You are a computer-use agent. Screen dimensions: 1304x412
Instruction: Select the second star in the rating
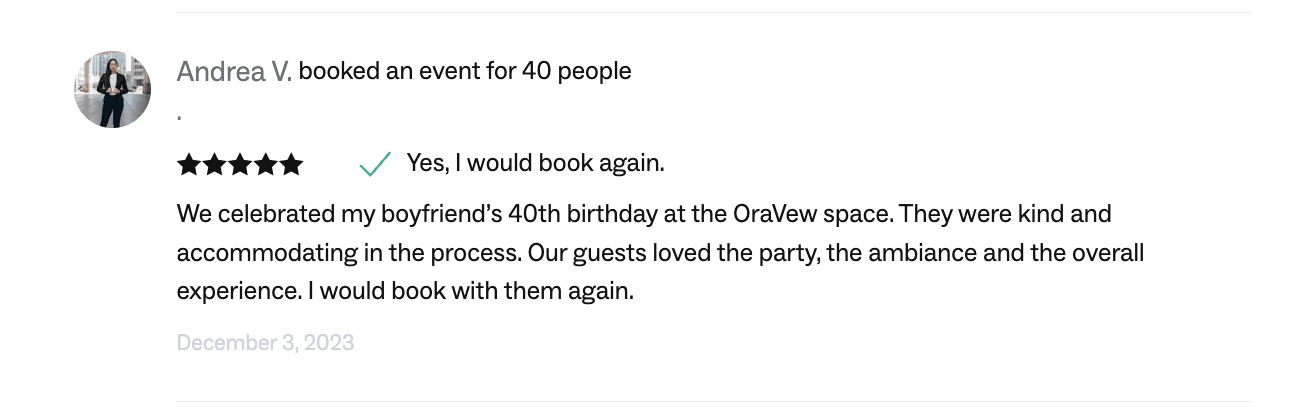coord(214,164)
